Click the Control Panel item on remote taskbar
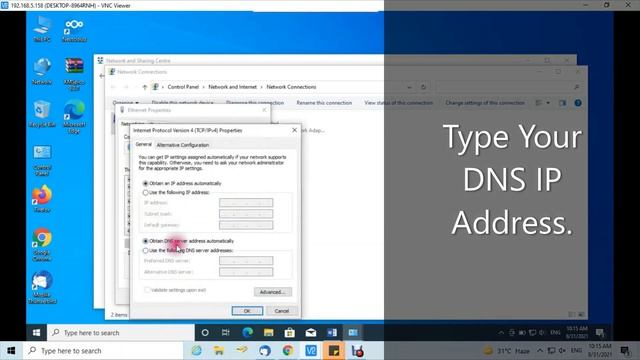This screenshot has width=640, height=360. [353, 333]
